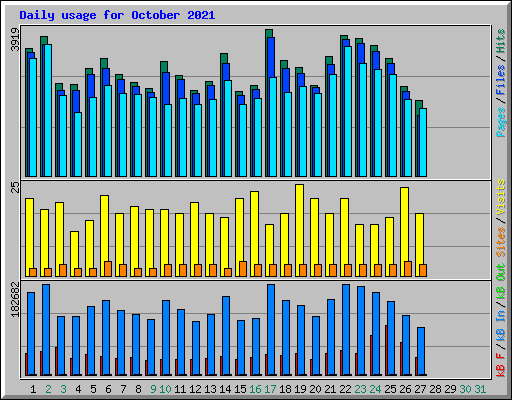This screenshot has height=400, width=512.
Task: Click day 24 on the x-axis
Action: coord(375,389)
